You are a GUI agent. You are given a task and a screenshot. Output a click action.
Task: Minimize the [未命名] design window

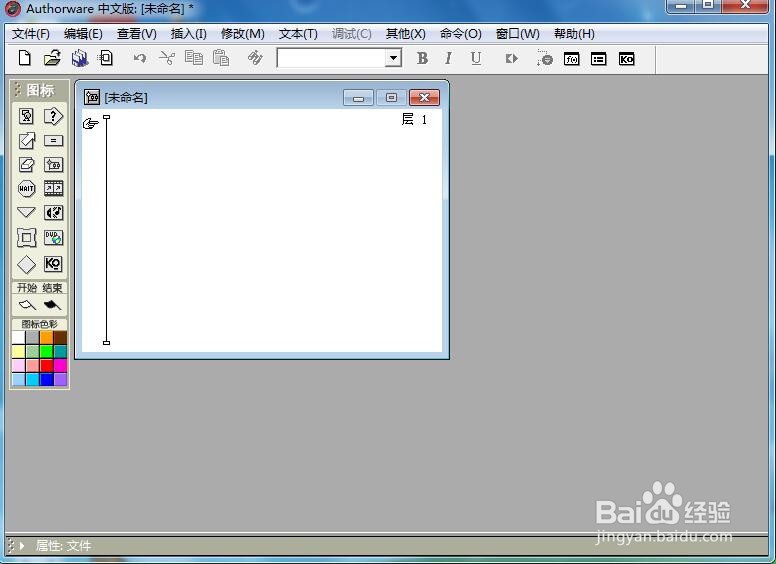(x=358, y=97)
